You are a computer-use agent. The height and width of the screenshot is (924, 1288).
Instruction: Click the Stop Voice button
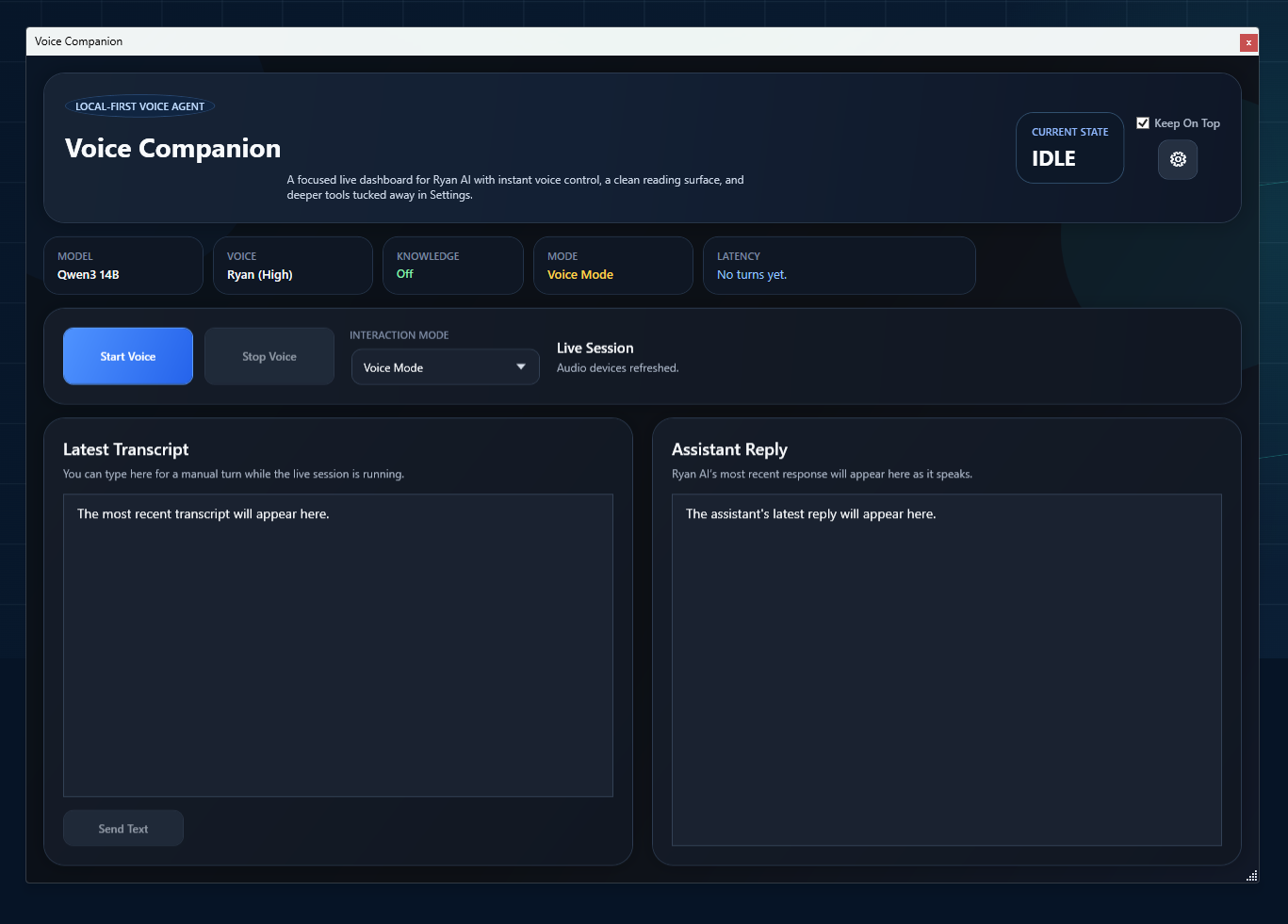pyautogui.click(x=269, y=356)
